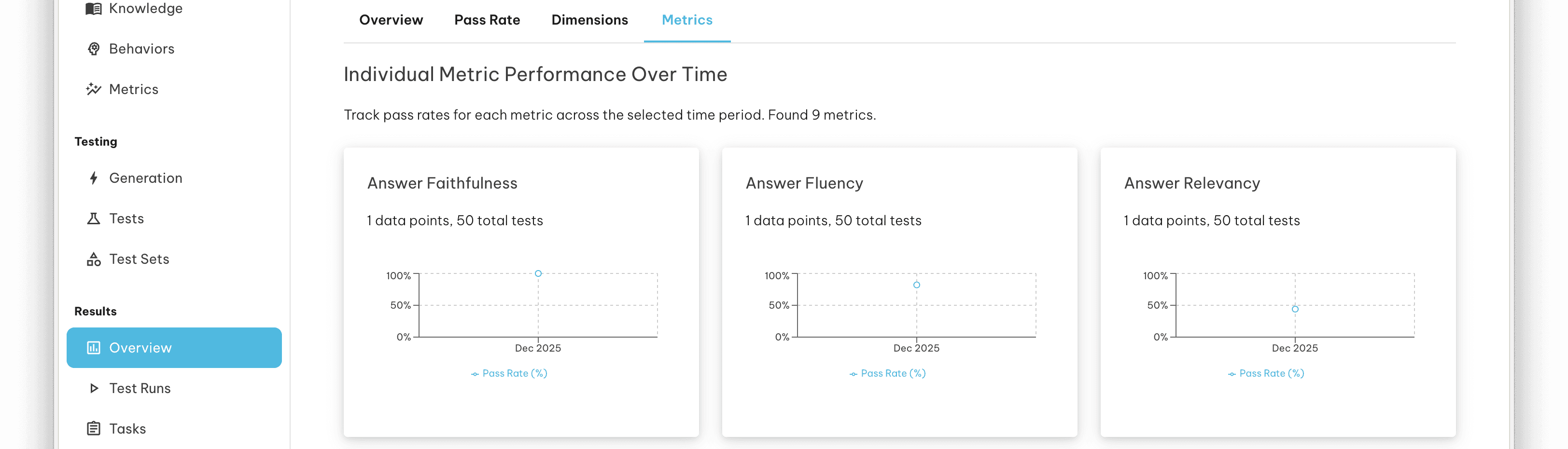
Task: Click the Generation lightning bolt icon
Action: click(94, 177)
